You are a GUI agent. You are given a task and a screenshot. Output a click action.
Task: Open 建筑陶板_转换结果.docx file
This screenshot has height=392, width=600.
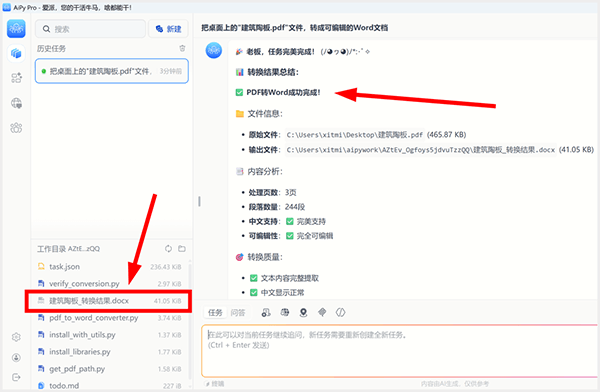pyautogui.click(x=109, y=301)
